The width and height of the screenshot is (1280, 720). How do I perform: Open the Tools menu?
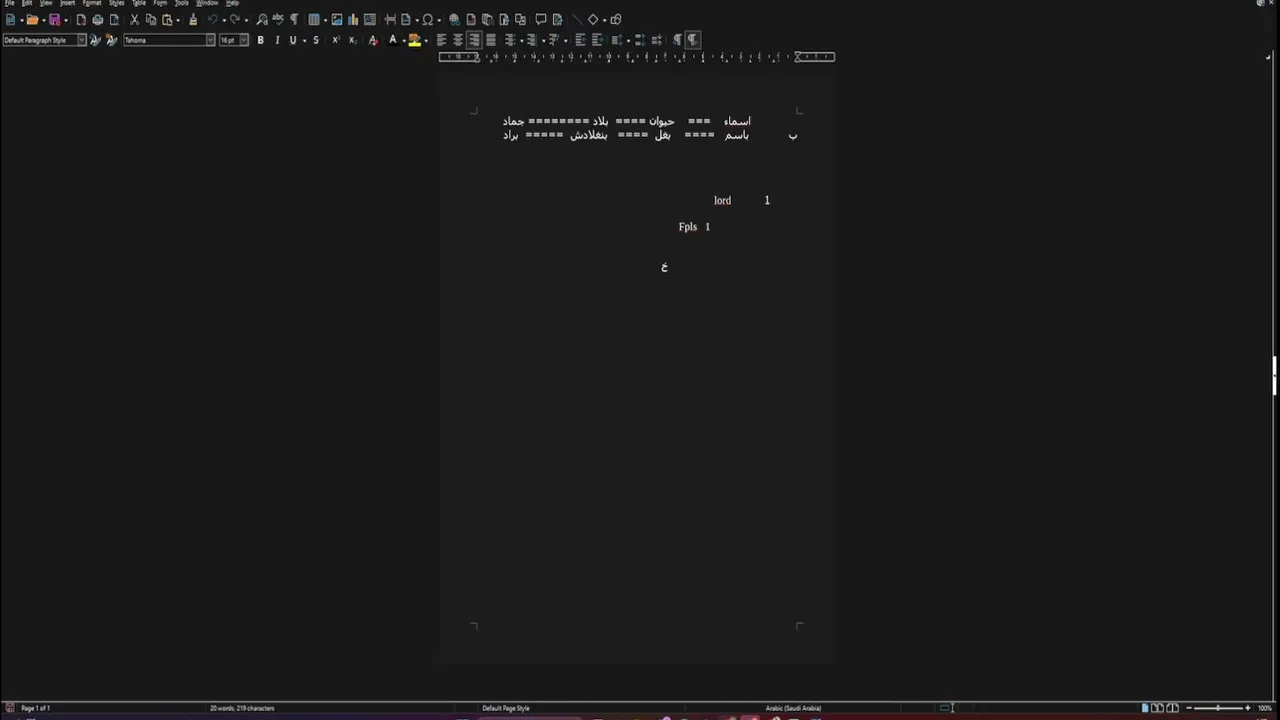181,3
